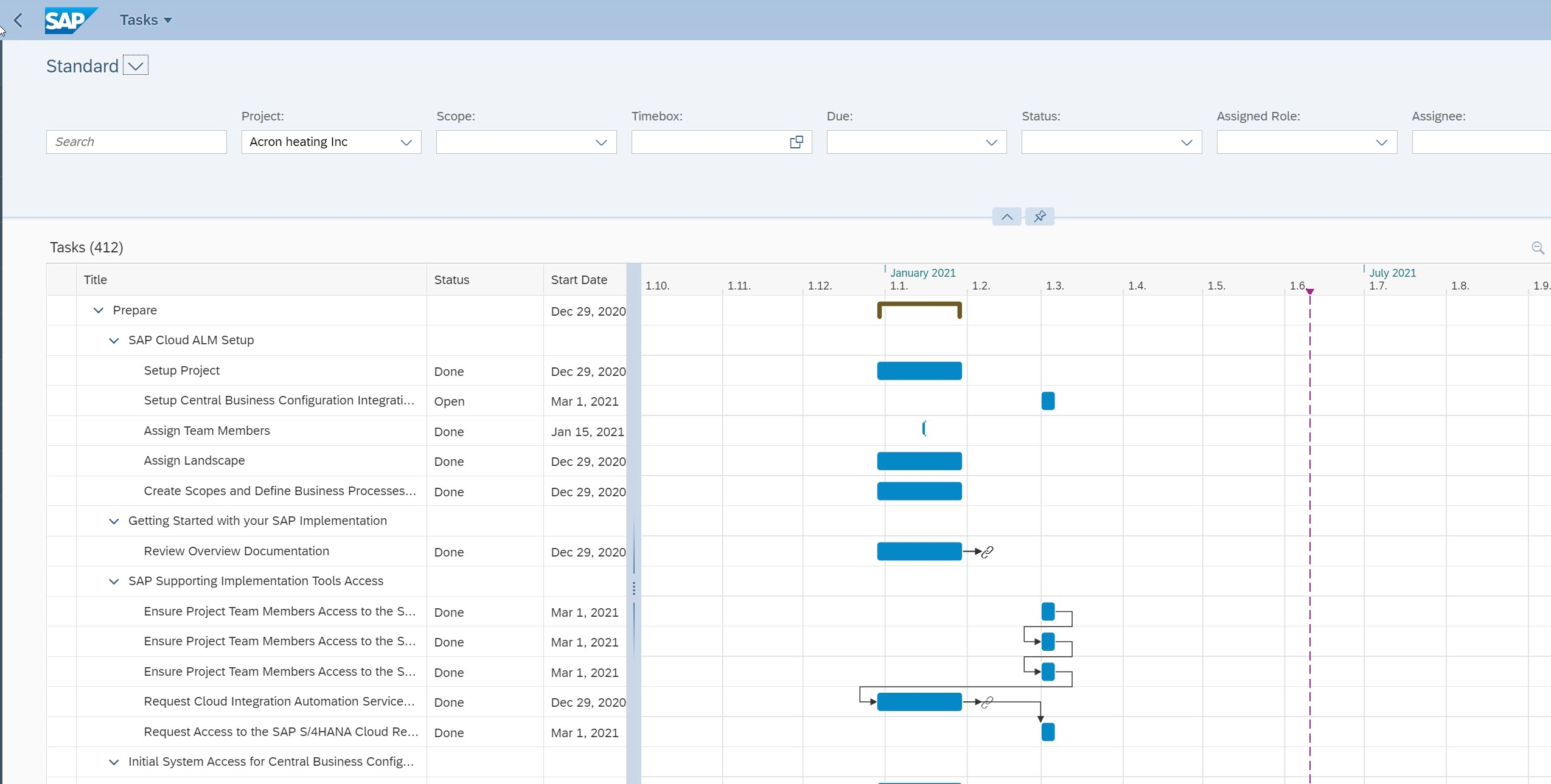Open the Scope dropdown
1551x784 pixels.
601,142
